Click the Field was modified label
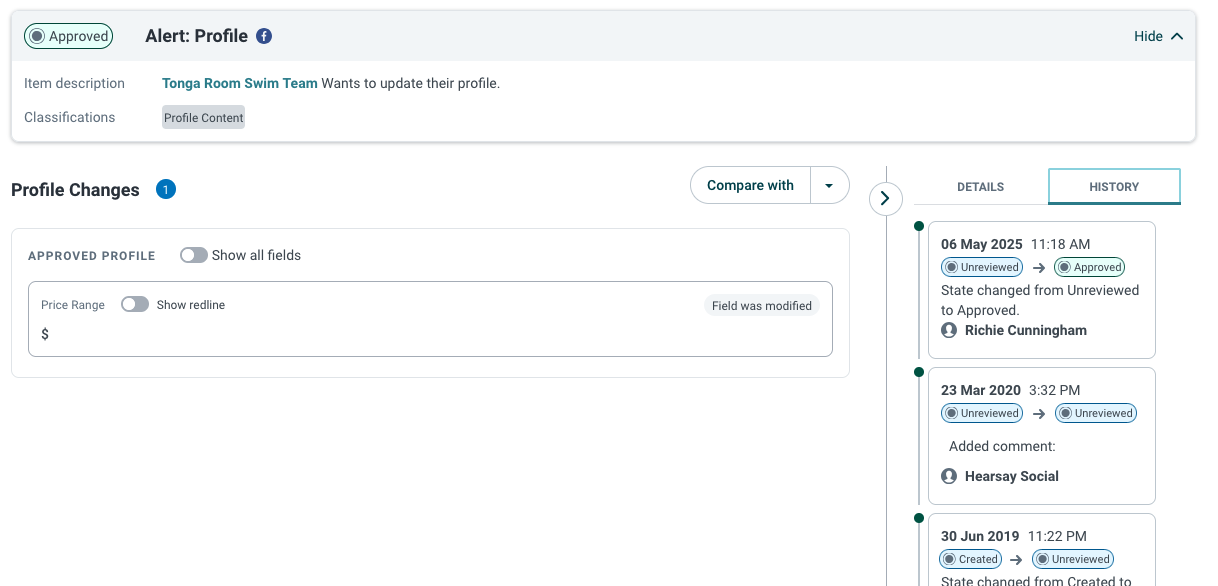The height and width of the screenshot is (586, 1218). point(762,306)
